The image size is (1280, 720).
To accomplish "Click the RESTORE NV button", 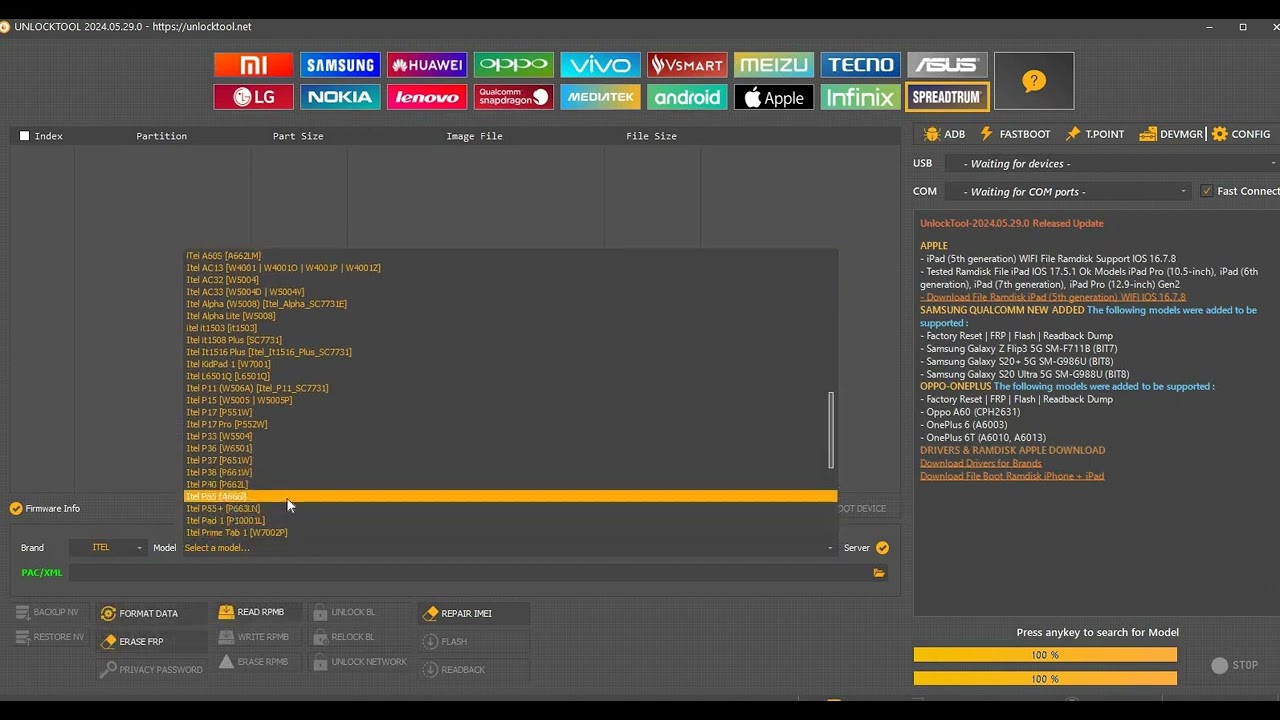I will click(50, 637).
